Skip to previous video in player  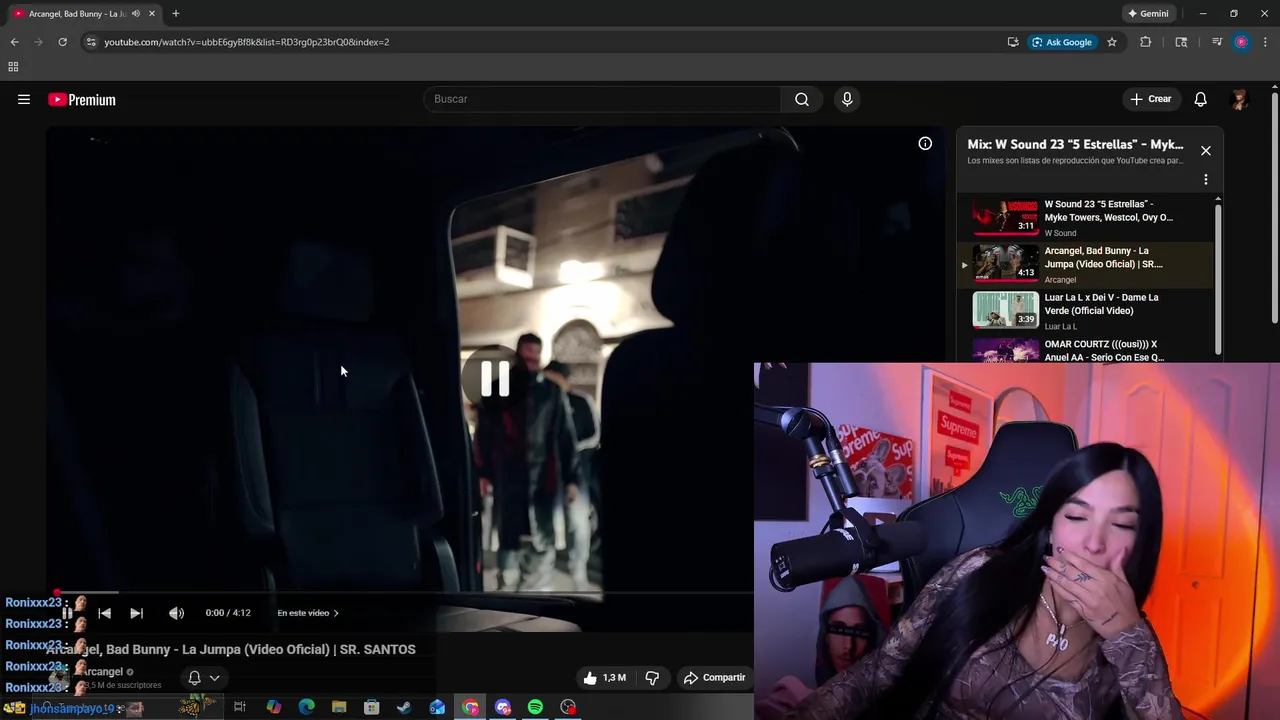tap(104, 613)
